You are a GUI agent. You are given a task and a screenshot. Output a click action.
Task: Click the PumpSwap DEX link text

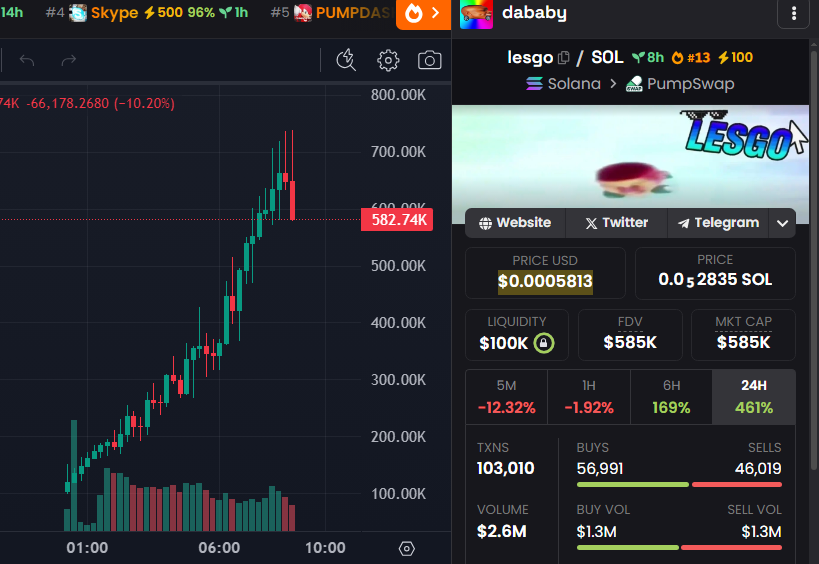691,84
